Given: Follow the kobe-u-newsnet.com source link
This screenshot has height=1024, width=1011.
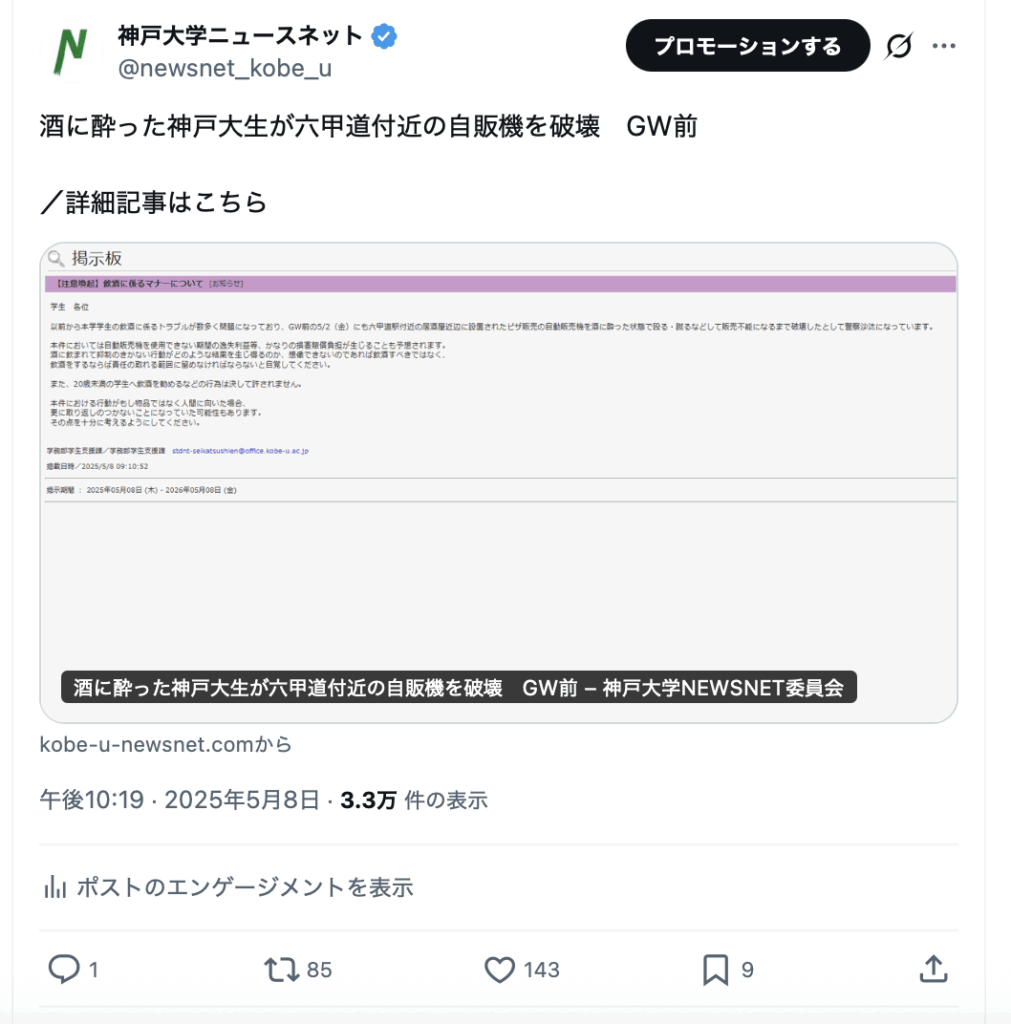Looking at the screenshot, I should coord(166,745).
